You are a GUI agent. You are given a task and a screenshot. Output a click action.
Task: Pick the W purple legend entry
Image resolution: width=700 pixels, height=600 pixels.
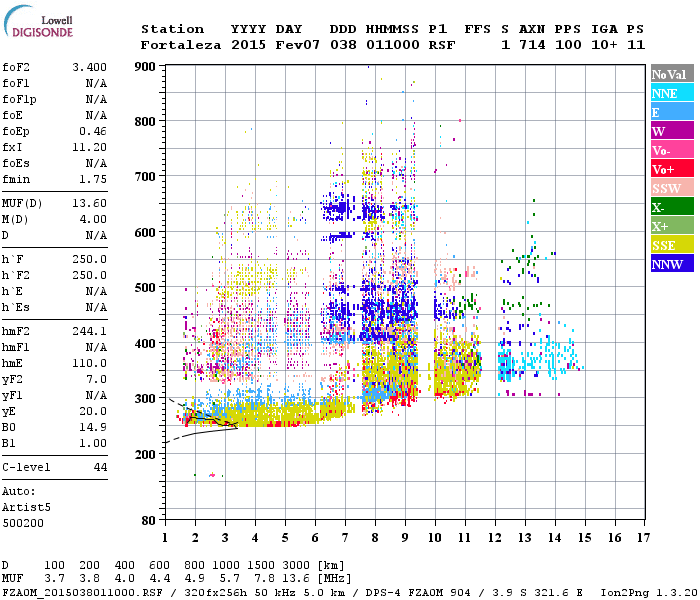click(x=670, y=131)
